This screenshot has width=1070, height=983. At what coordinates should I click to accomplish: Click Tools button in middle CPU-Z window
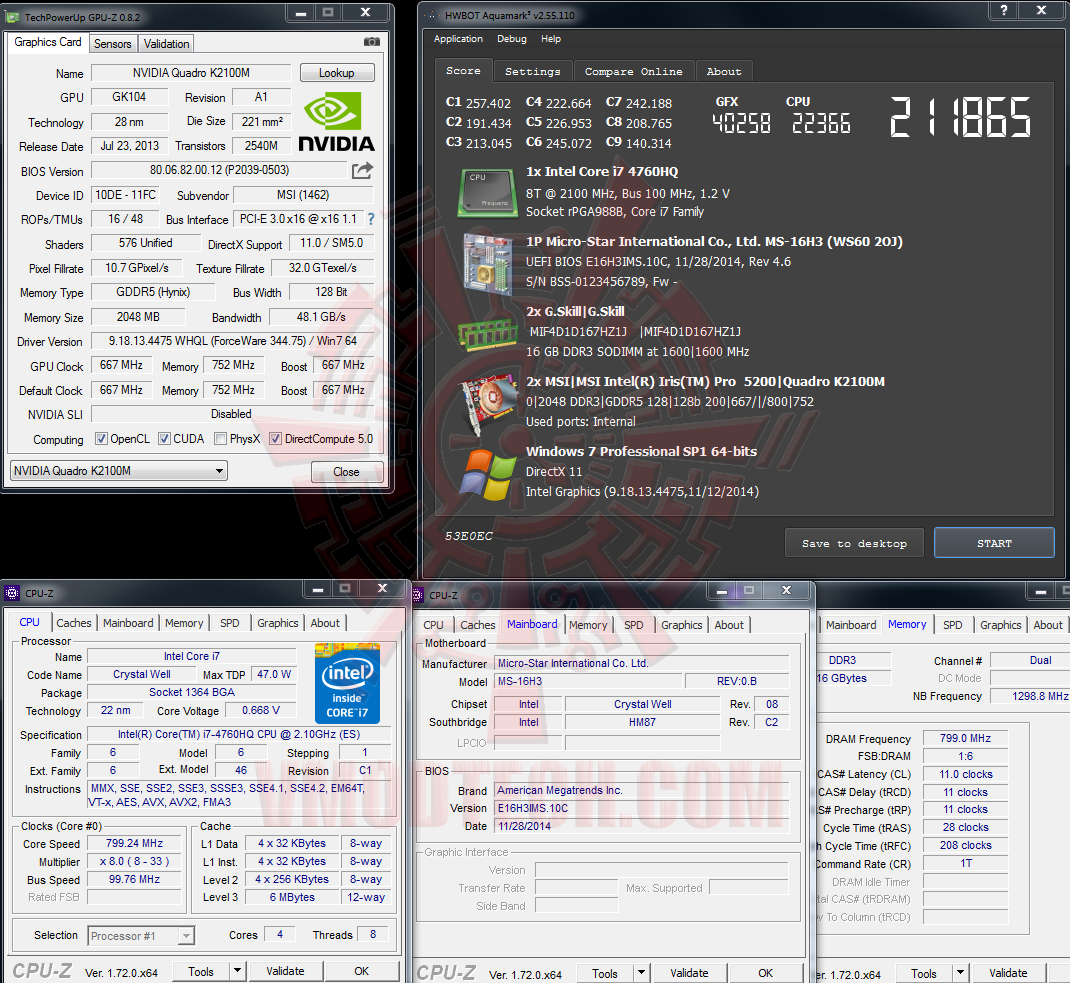[605, 973]
